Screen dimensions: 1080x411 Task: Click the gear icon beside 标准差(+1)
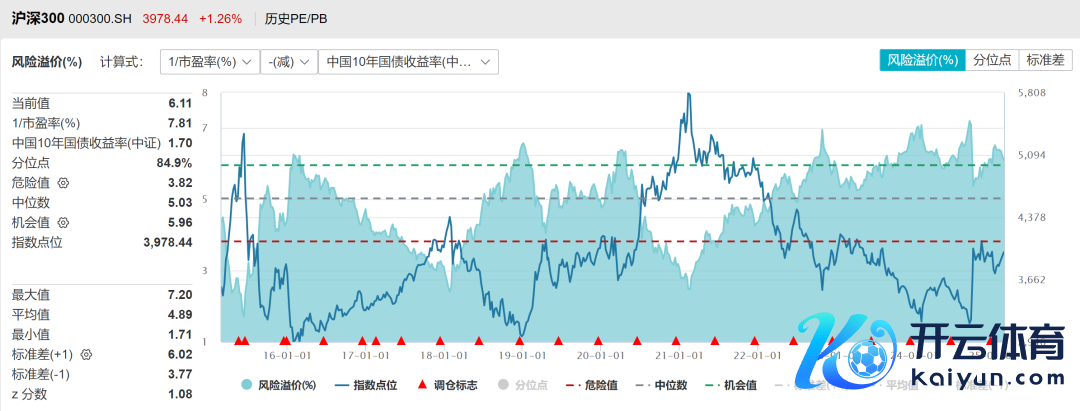86,355
